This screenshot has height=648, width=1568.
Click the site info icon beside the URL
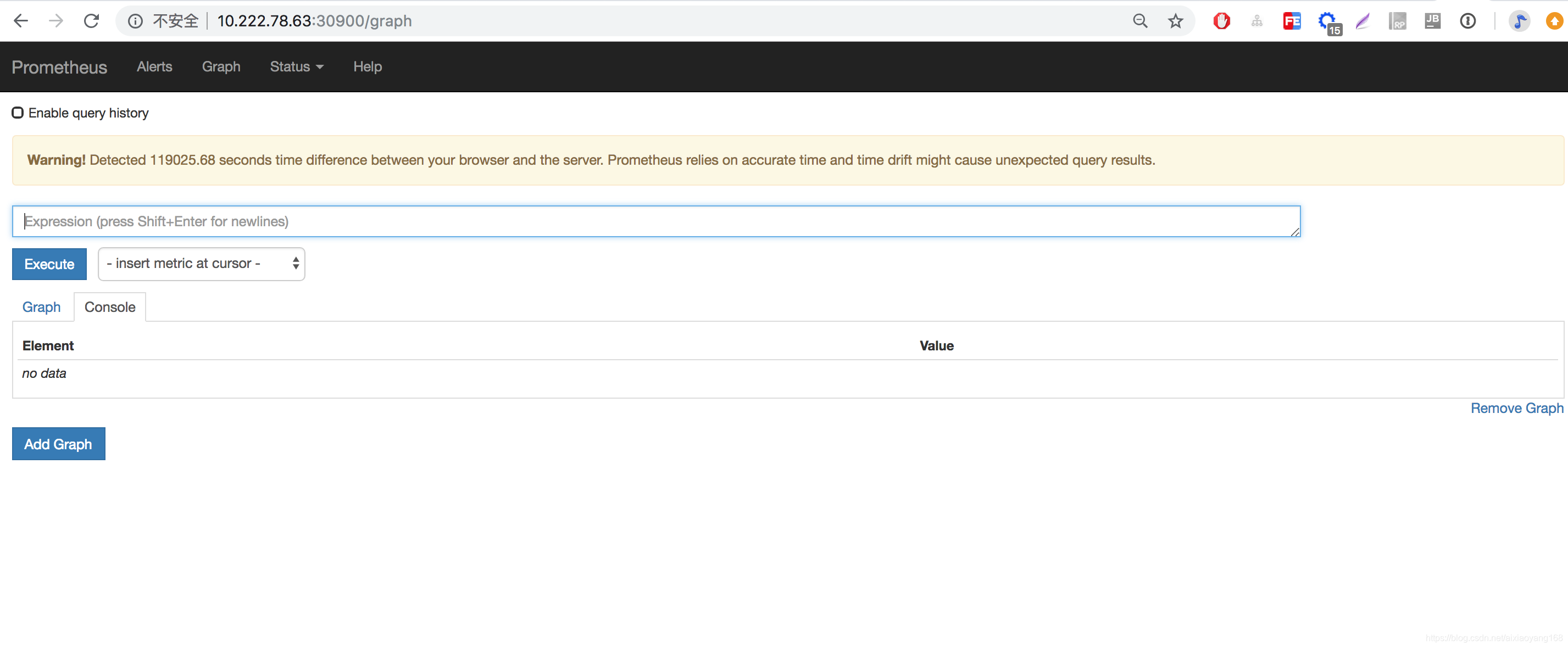tap(135, 21)
